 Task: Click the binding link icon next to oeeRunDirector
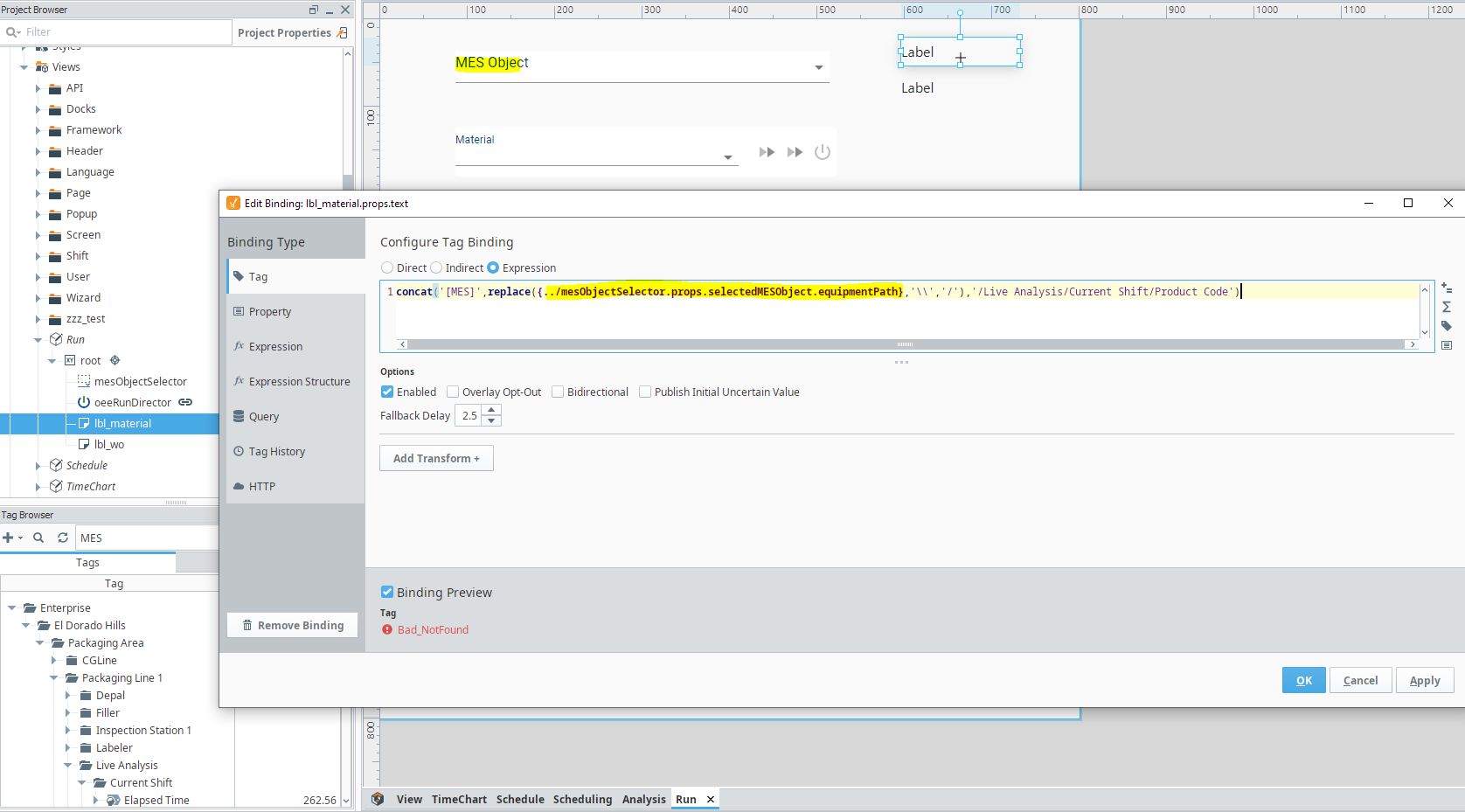(x=185, y=402)
